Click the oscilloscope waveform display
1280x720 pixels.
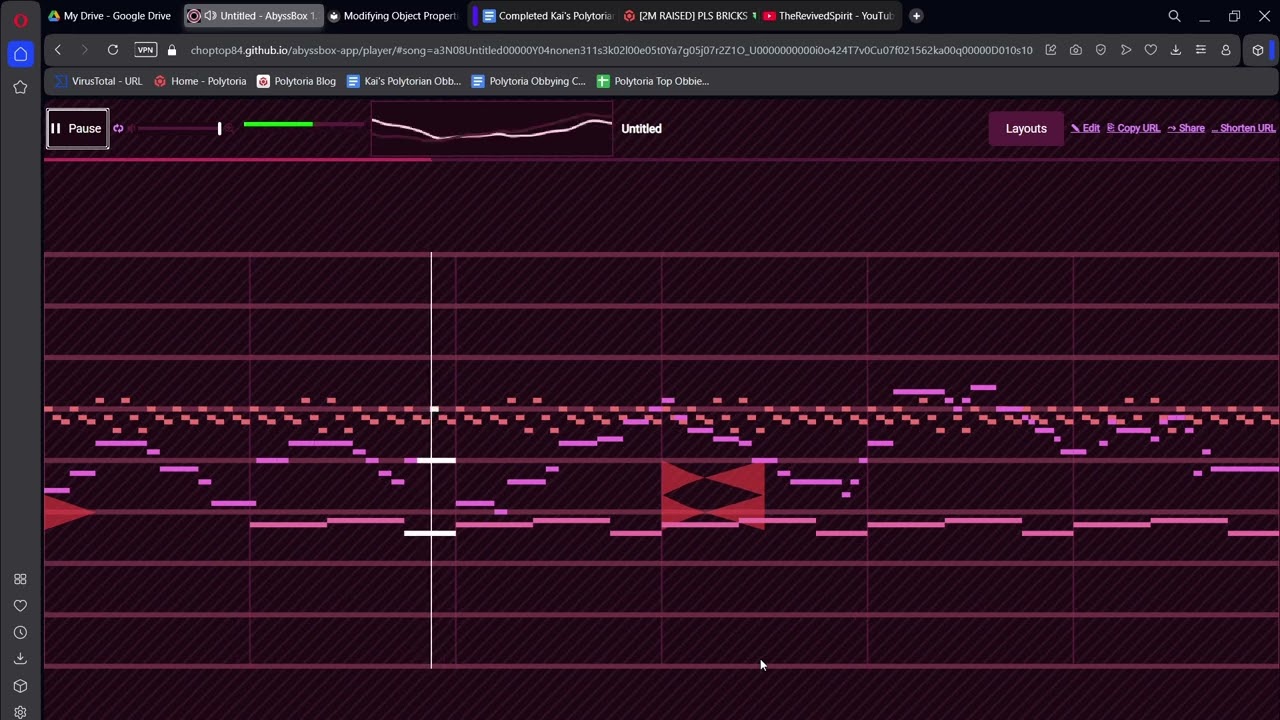[492, 128]
